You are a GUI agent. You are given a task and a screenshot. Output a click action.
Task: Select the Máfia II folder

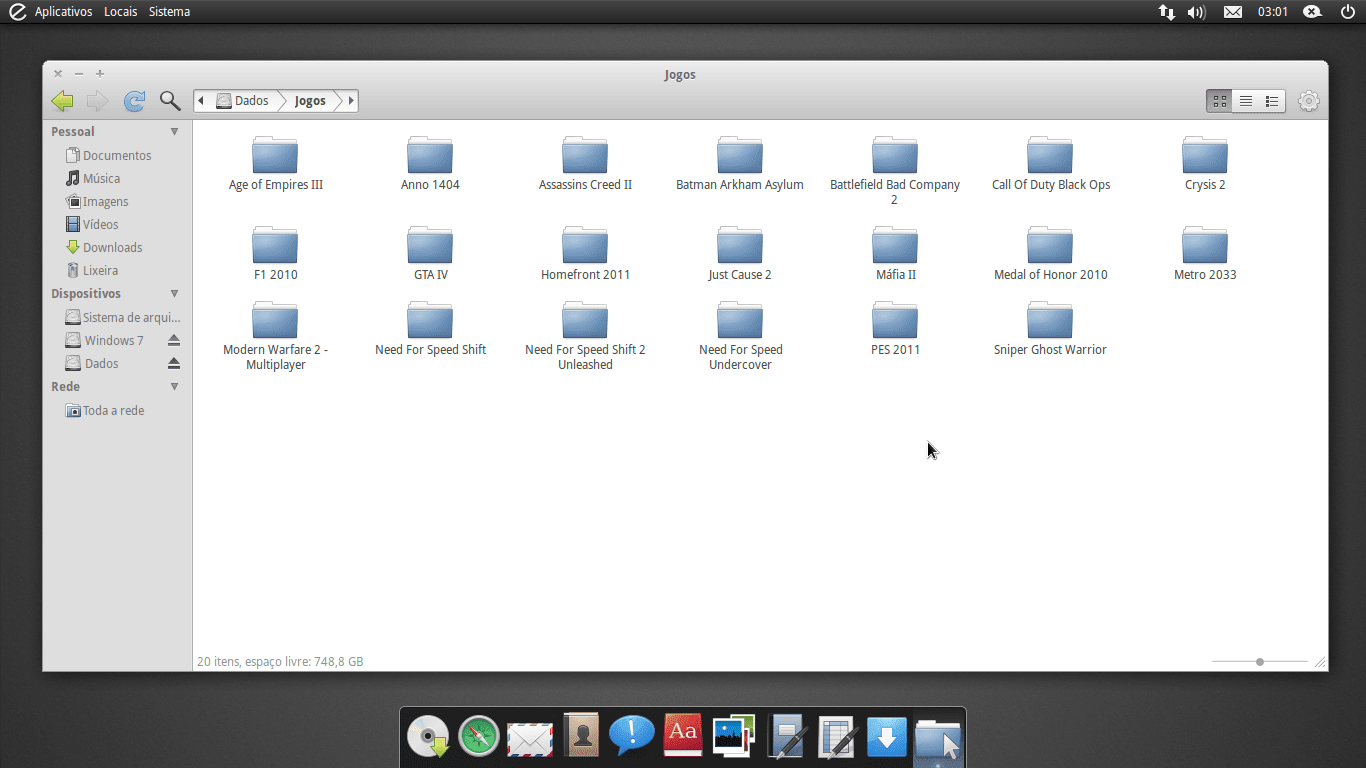(895, 254)
